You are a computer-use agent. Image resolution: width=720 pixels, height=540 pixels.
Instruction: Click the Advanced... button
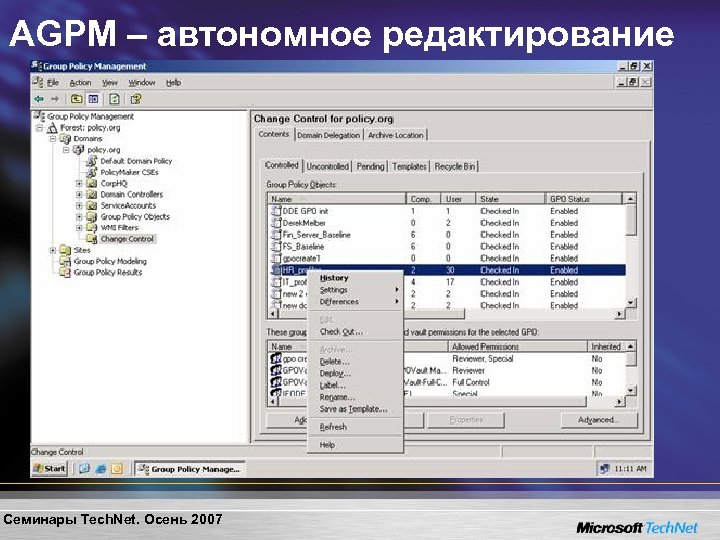(x=599, y=420)
